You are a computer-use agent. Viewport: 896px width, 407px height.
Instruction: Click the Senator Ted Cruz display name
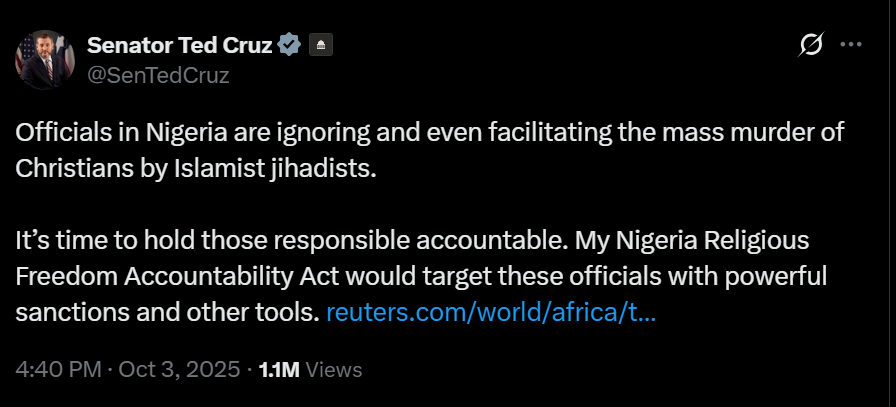tap(180, 45)
